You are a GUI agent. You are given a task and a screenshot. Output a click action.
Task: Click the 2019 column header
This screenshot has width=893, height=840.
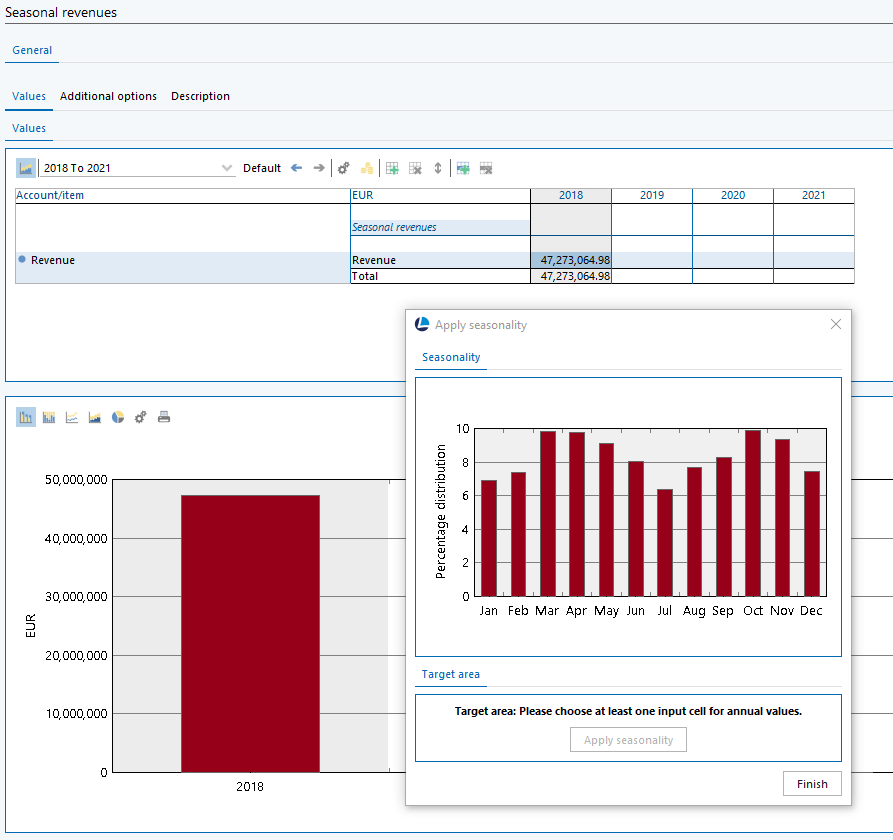(x=651, y=195)
